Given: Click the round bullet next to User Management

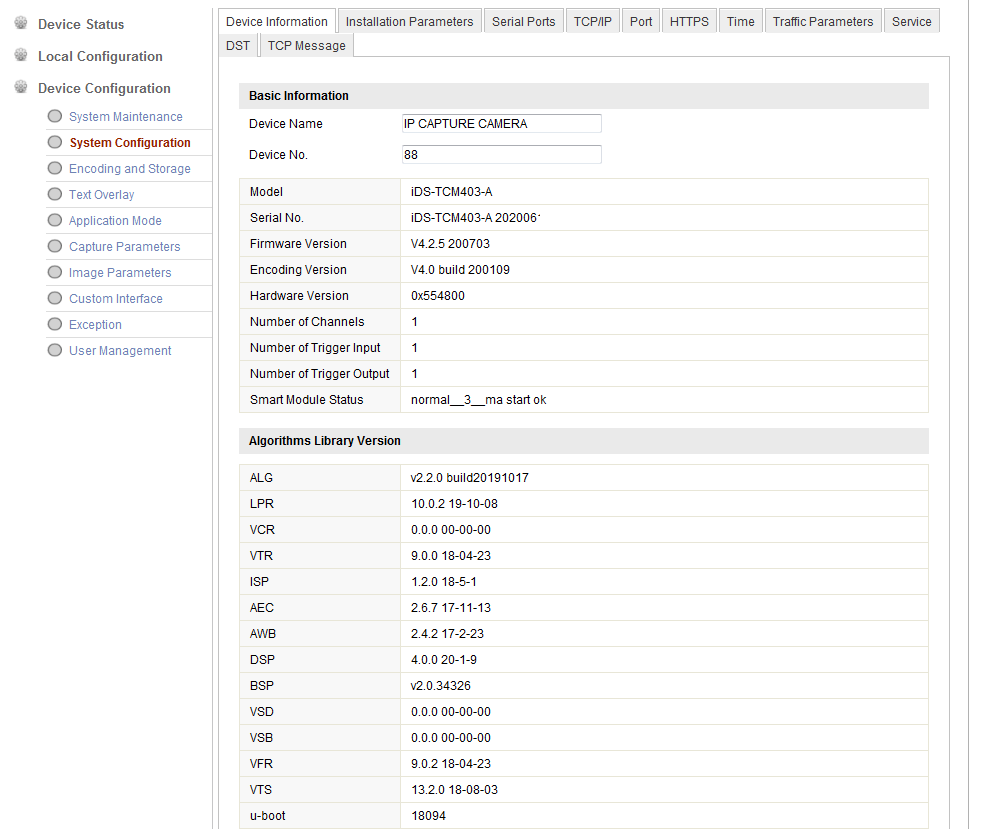Looking at the screenshot, I should pyautogui.click(x=55, y=351).
